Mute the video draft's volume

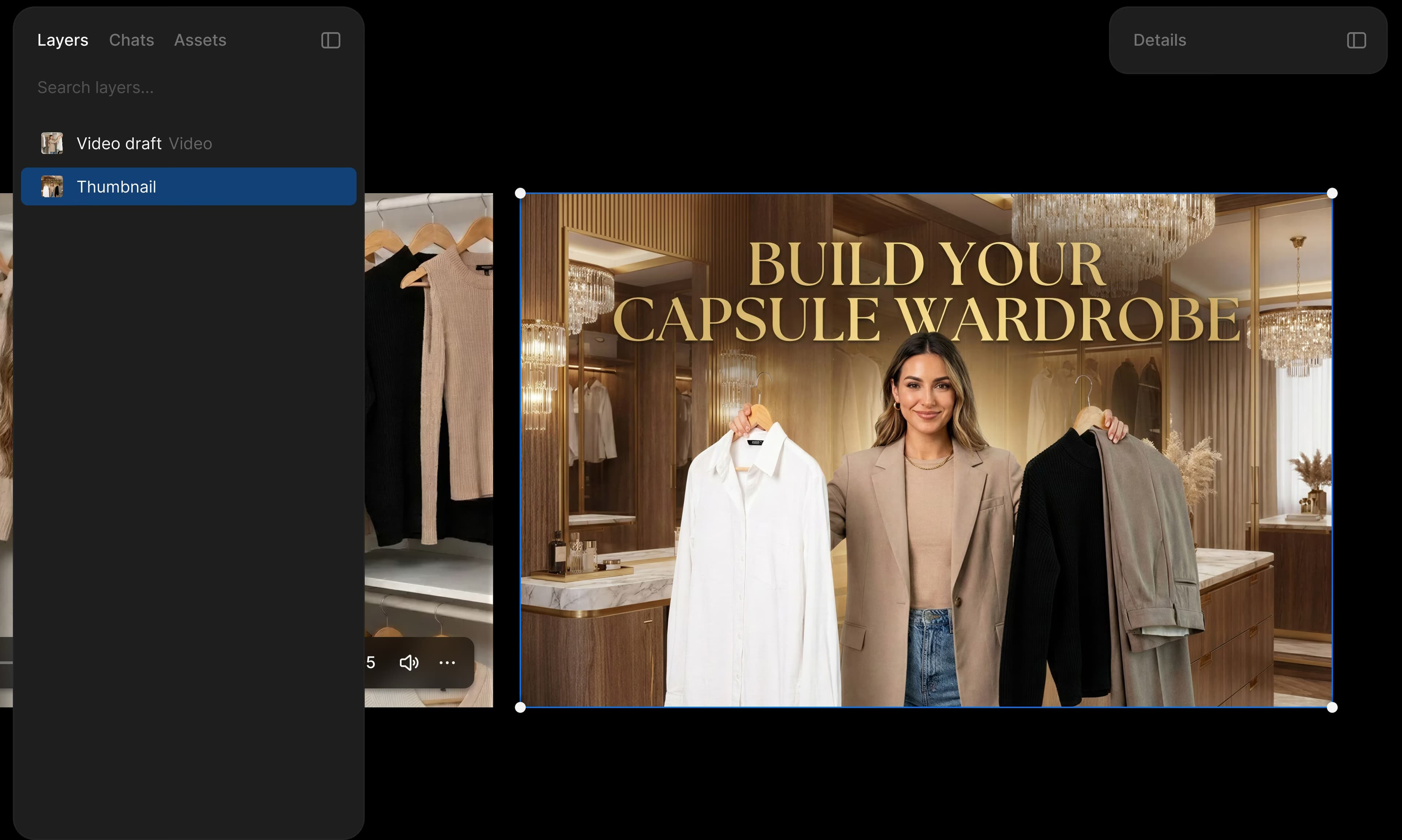[x=409, y=662]
